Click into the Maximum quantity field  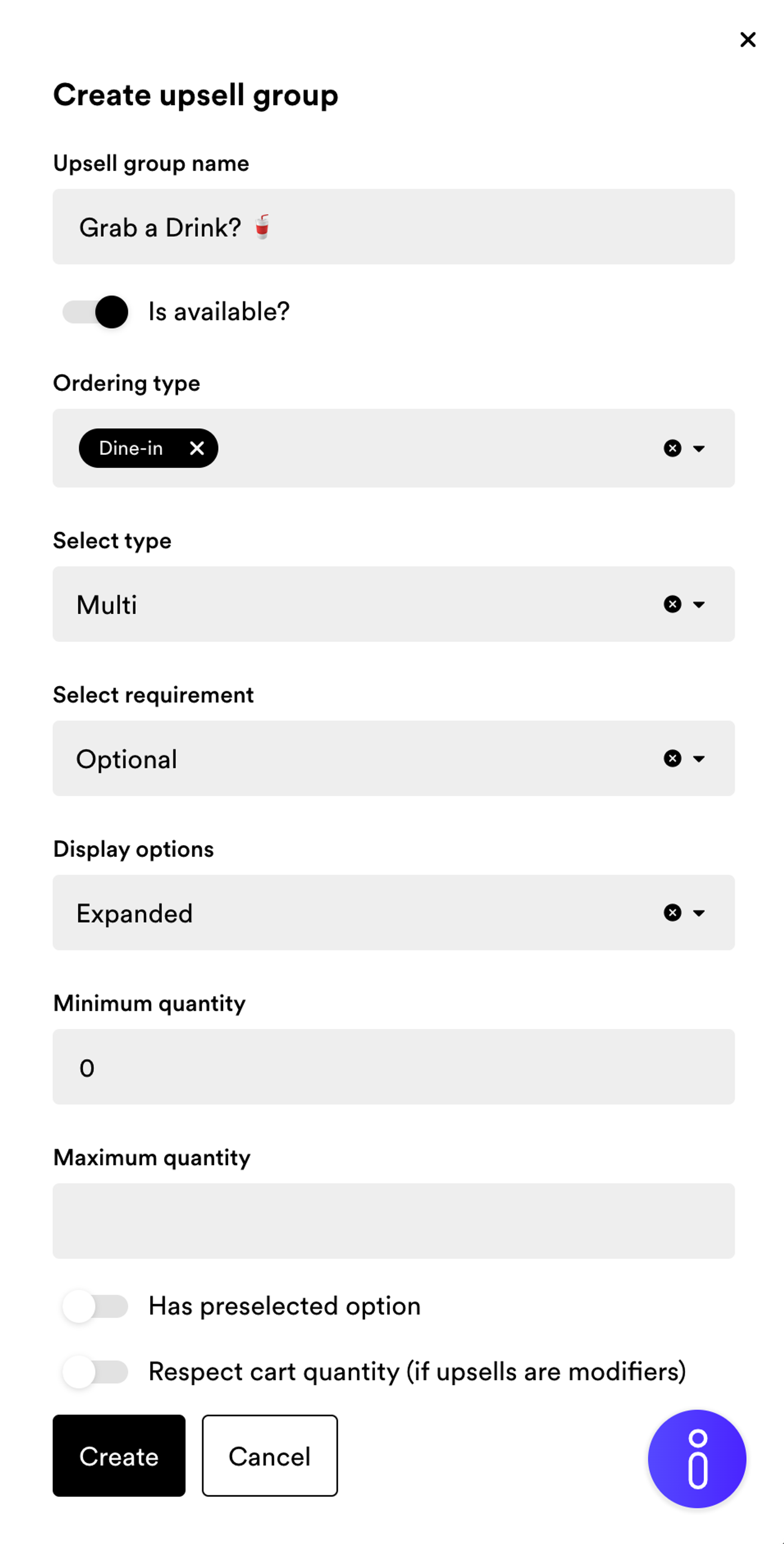pos(393,1221)
